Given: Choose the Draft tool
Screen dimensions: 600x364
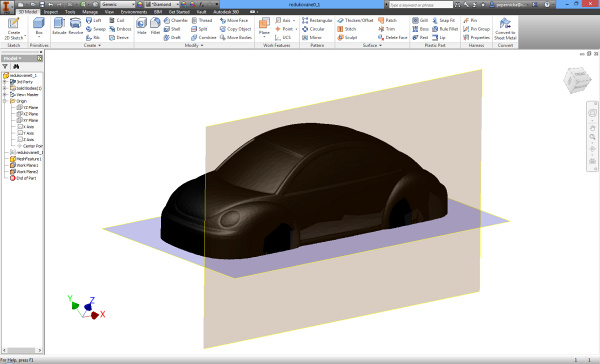Looking at the screenshot, I should pos(172,38).
